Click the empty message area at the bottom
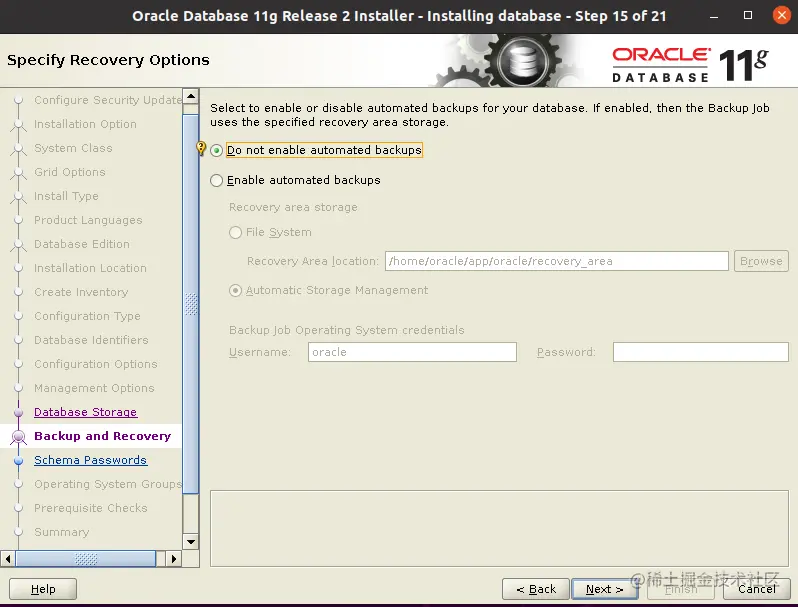The width and height of the screenshot is (798, 607). coord(499,528)
